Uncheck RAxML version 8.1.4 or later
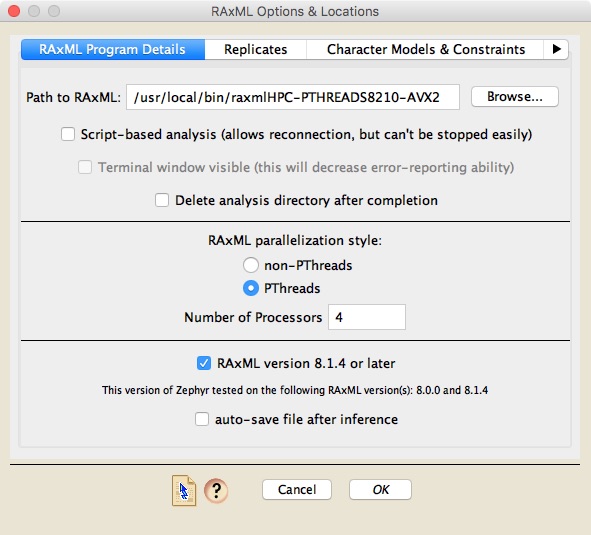Screen dimensions: 591x535 tap(204, 363)
